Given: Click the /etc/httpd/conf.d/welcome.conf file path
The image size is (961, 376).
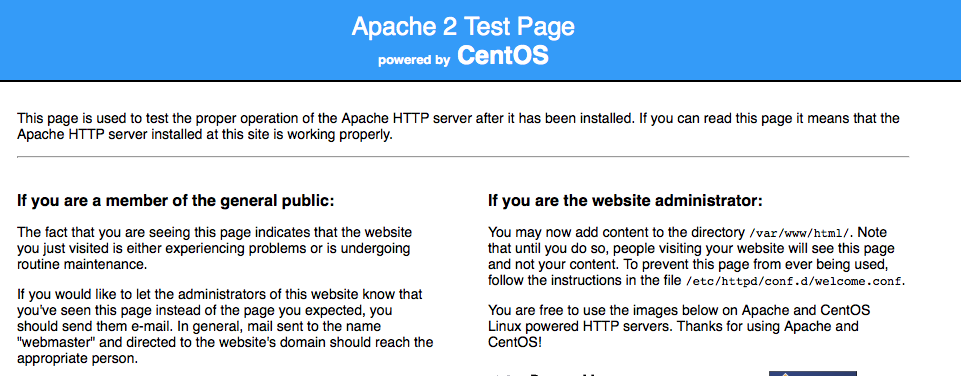Looking at the screenshot, I should pos(794,282).
